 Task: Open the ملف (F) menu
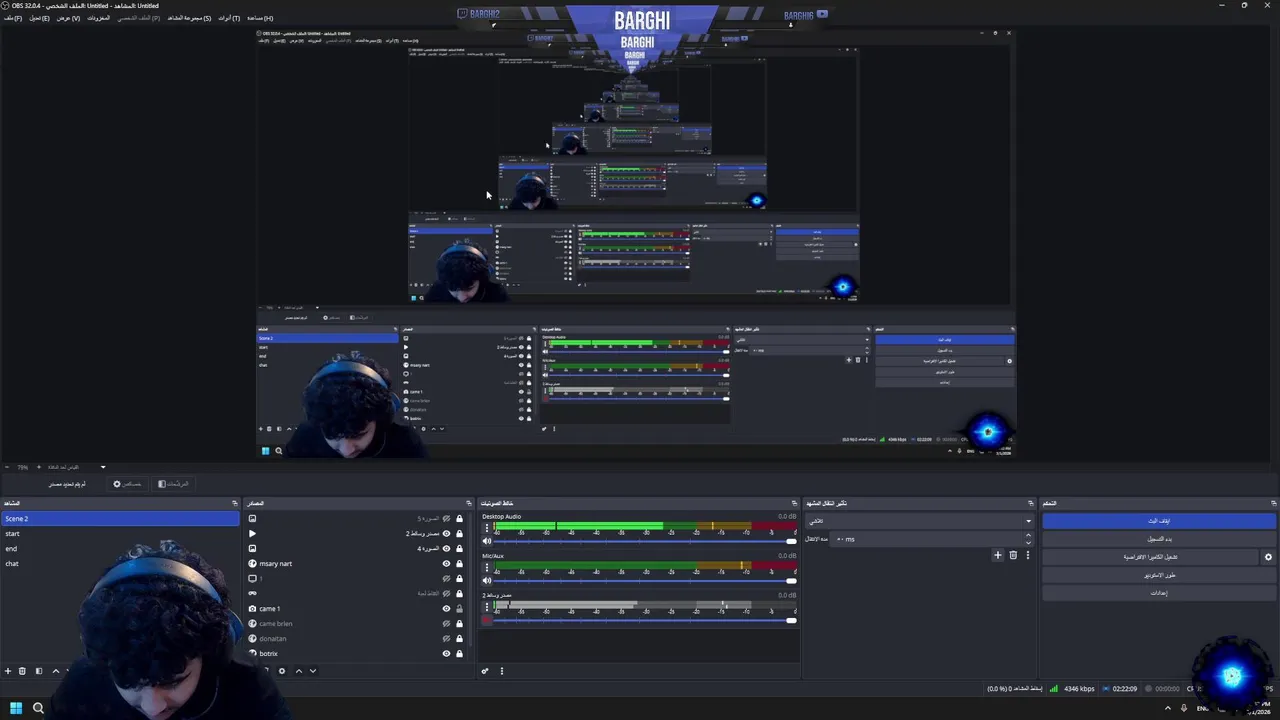pos(13,18)
